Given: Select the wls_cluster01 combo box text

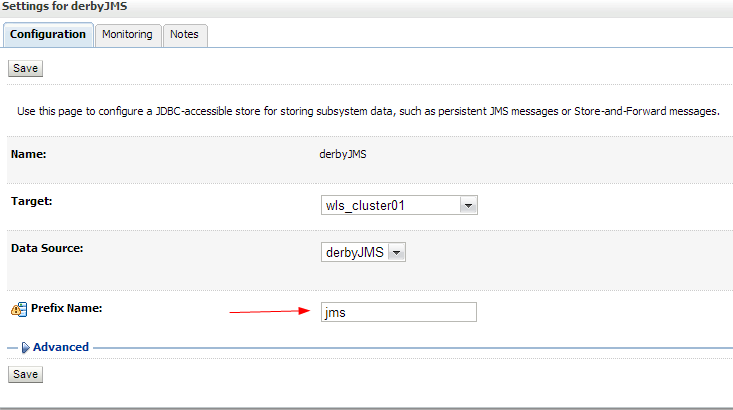Looking at the screenshot, I should [365, 205].
